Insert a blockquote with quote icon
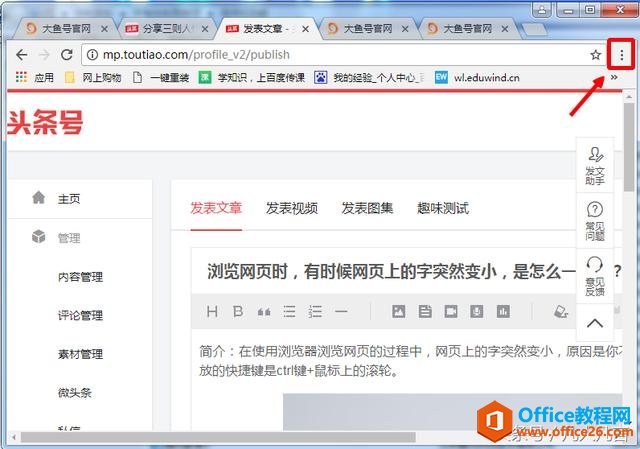This screenshot has height=449, width=640. (x=264, y=312)
